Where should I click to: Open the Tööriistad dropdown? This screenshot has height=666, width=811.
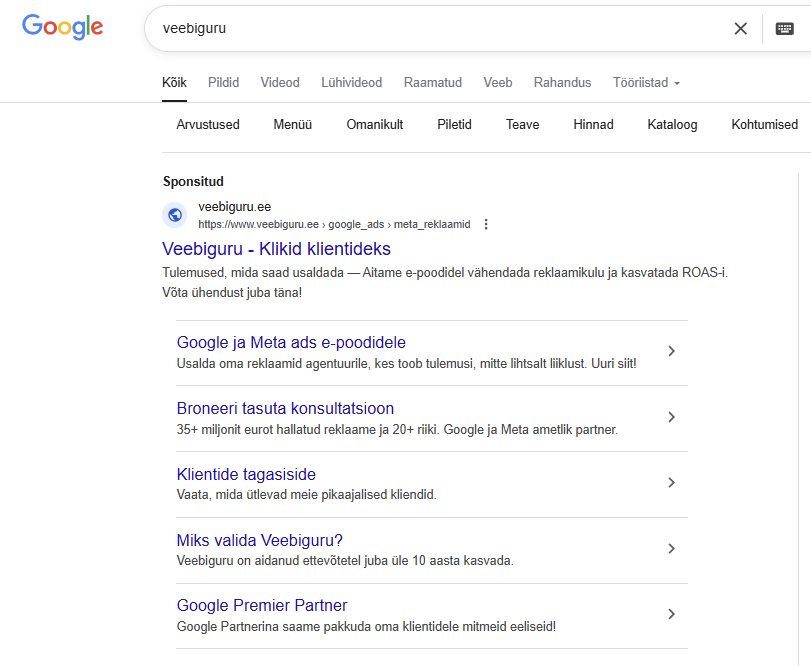(646, 83)
